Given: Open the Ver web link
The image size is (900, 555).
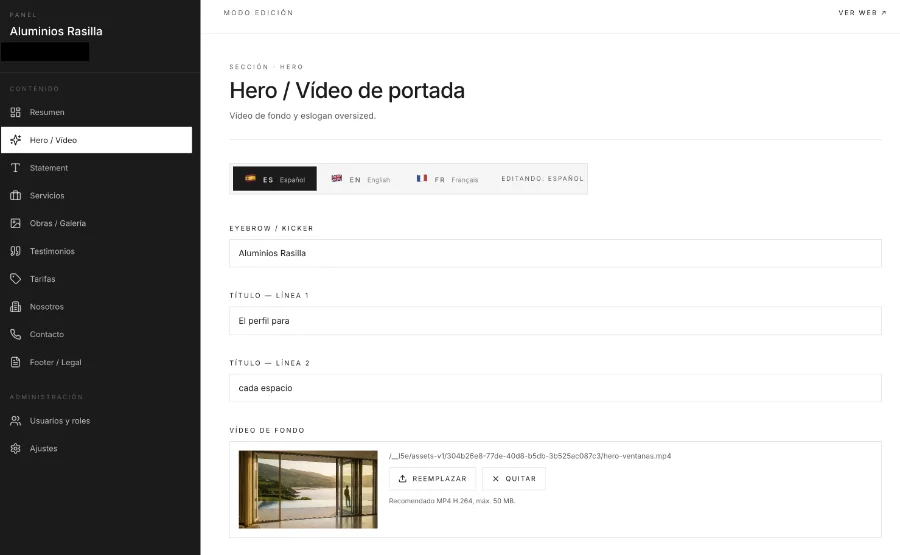Looking at the screenshot, I should (x=862, y=13).
